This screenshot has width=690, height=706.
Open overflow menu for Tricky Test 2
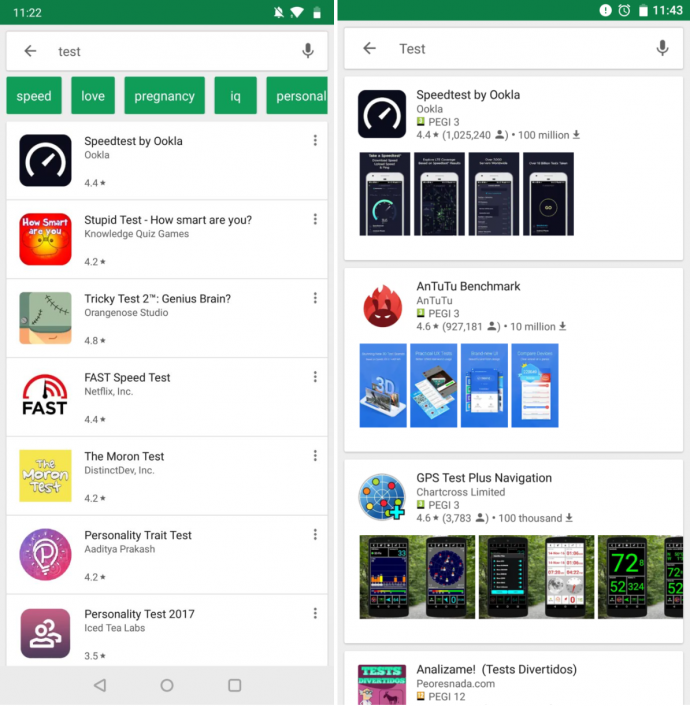tap(315, 298)
